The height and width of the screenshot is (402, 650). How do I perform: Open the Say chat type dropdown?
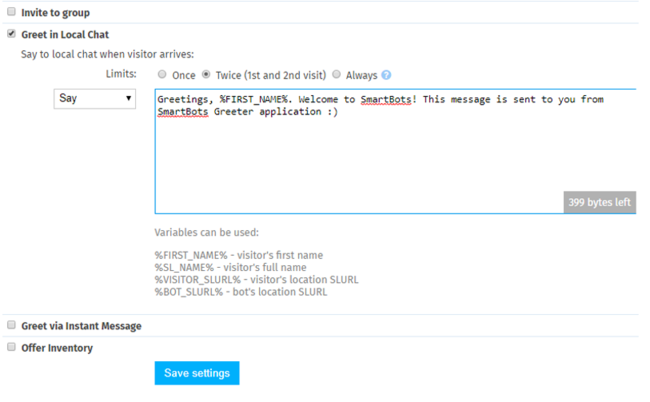(95, 99)
